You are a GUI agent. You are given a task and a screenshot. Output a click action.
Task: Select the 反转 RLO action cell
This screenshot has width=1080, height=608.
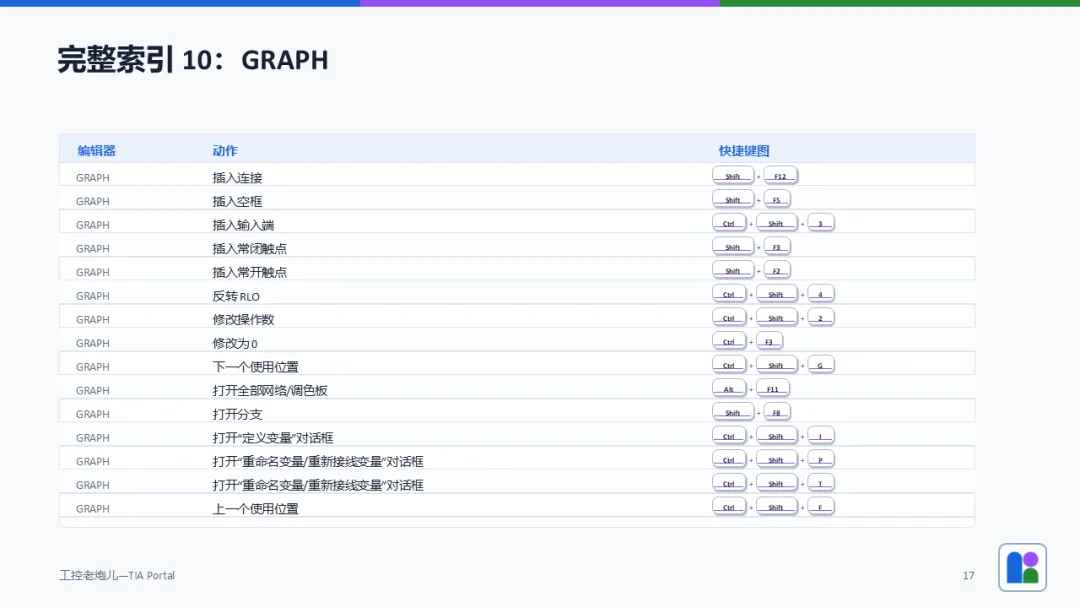[x=236, y=296]
